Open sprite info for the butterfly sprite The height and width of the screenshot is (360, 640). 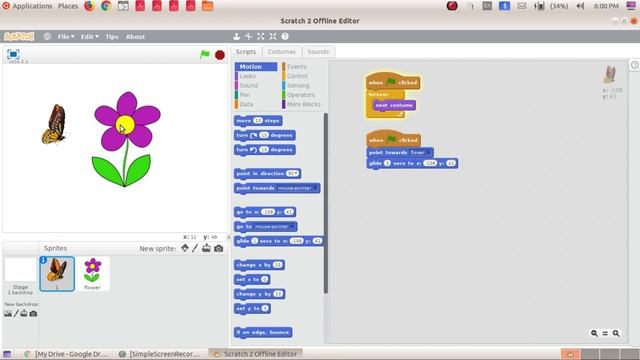pyautogui.click(x=43, y=260)
